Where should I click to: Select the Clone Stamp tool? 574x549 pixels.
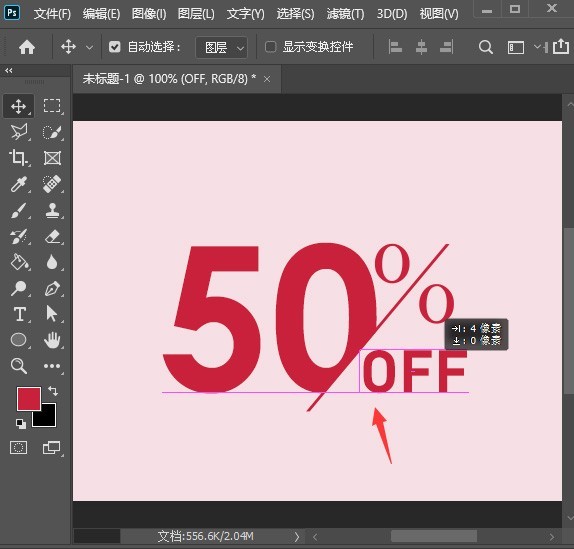click(x=52, y=210)
